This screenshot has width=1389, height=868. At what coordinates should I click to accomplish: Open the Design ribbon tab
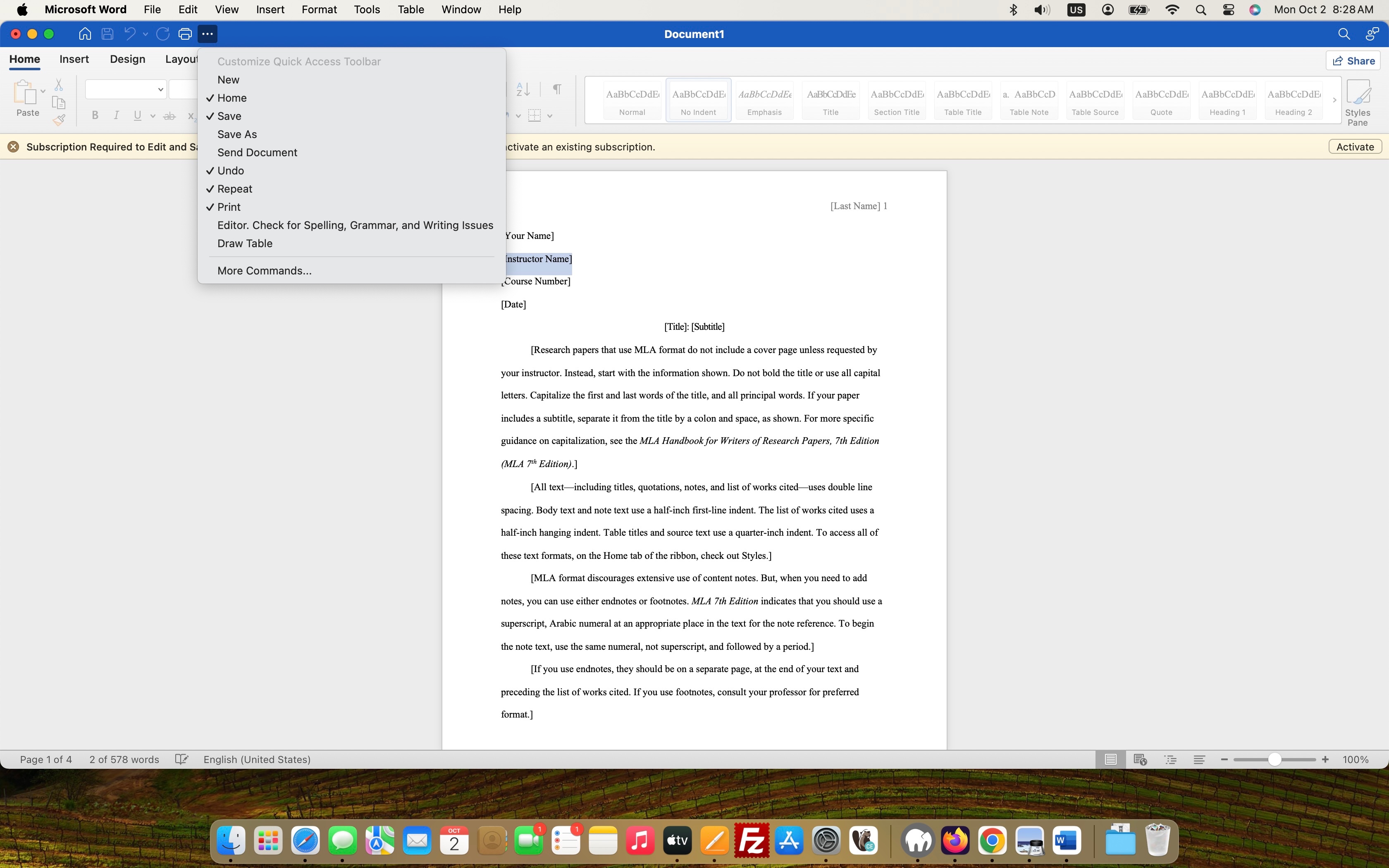(127, 59)
